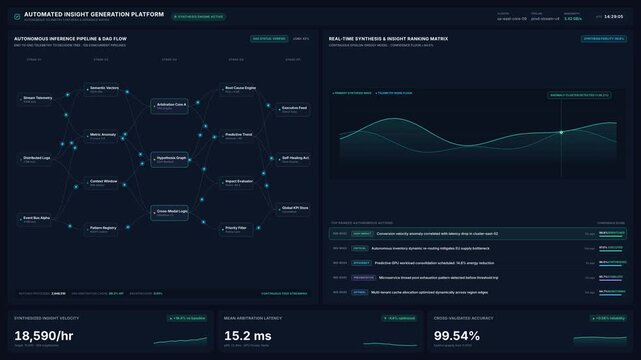Screen dimensions: 641x360
Task: Click the tag badge on the Predictive GPU row
Action: click(x=361, y=263)
